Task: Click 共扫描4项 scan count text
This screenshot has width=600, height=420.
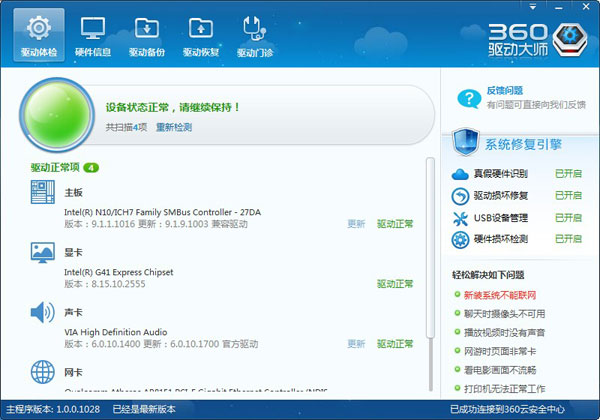Action: [126, 127]
